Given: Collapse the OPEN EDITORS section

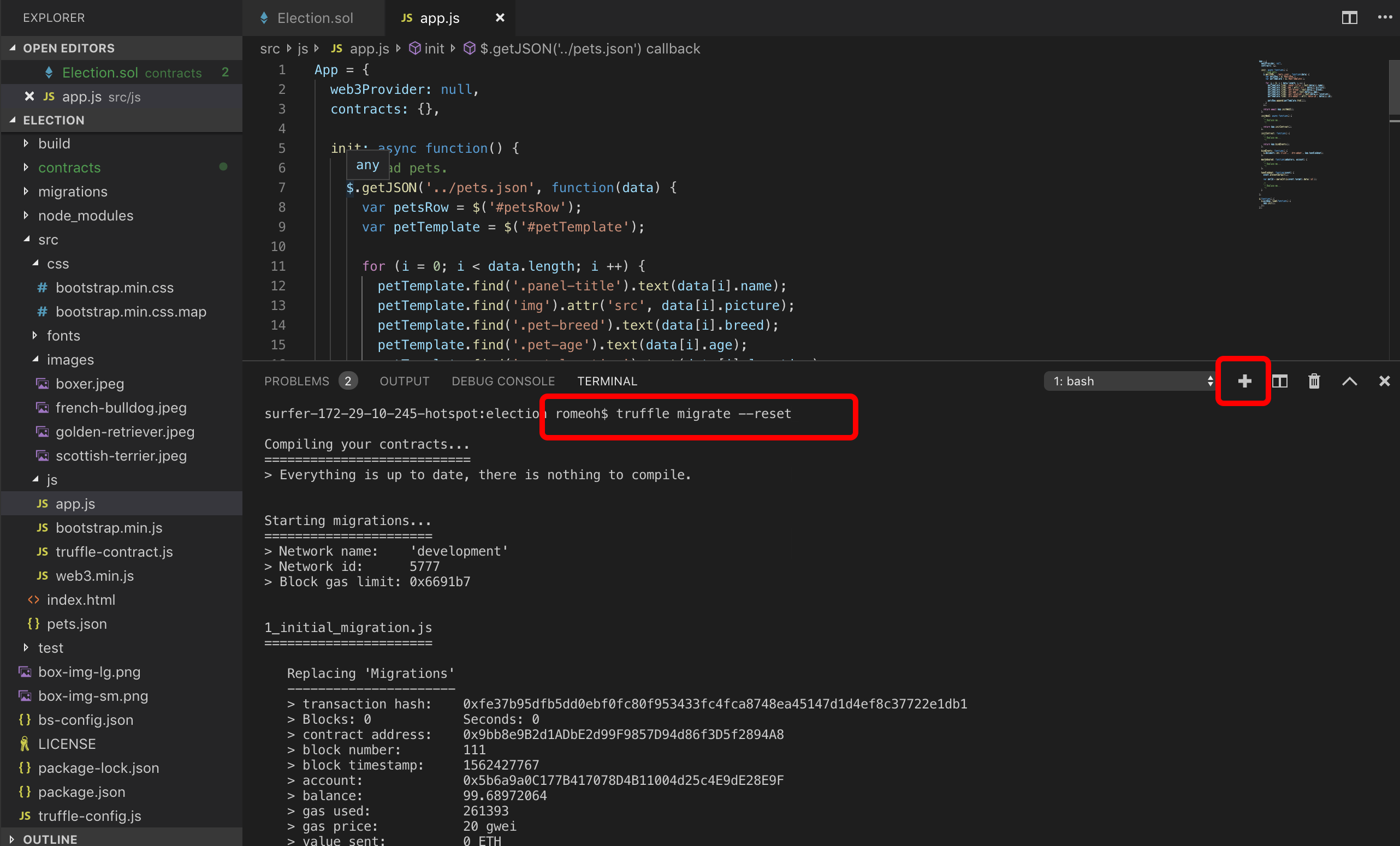Looking at the screenshot, I should (x=68, y=48).
